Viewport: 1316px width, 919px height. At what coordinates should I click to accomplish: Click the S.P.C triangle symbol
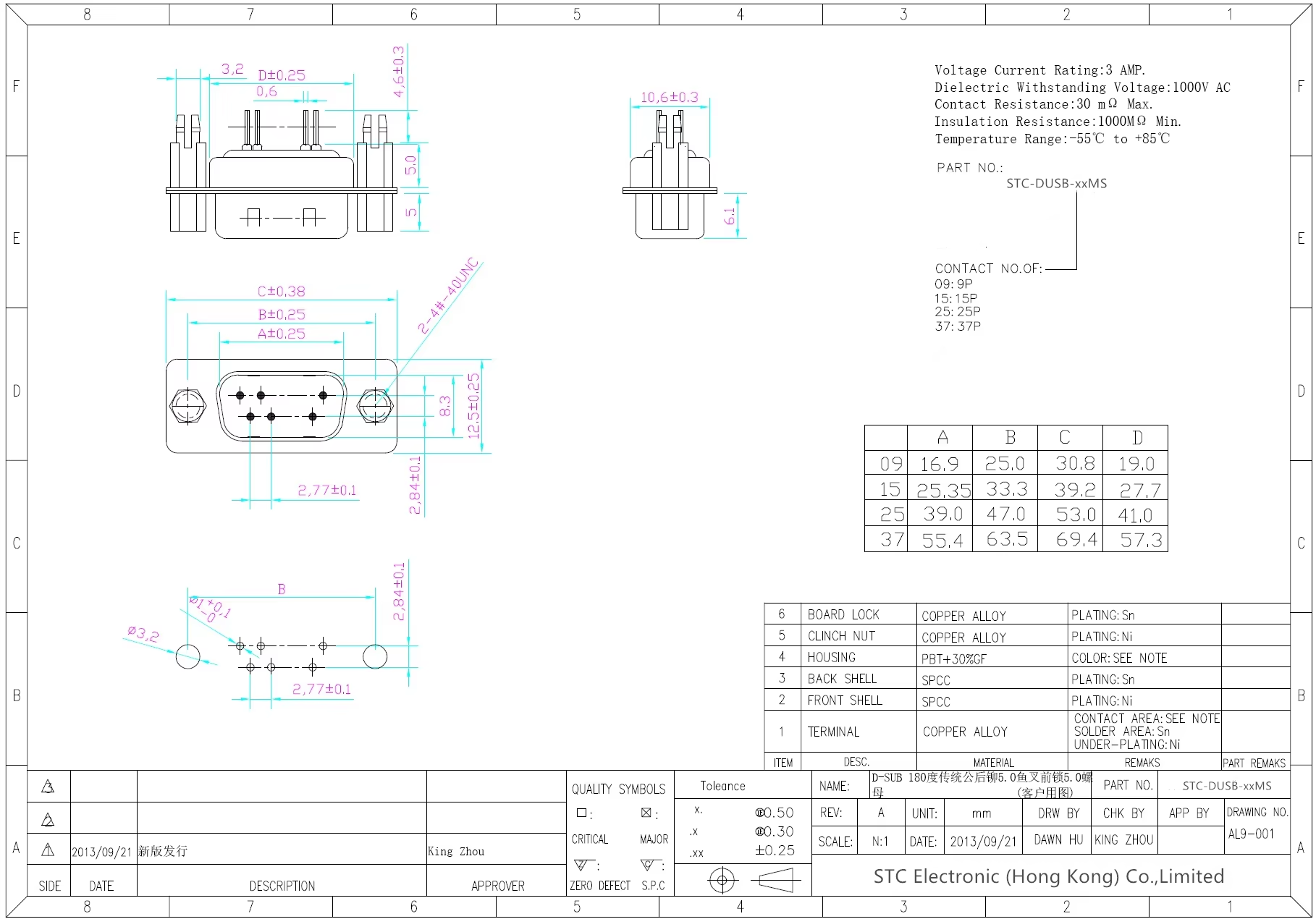[x=648, y=865]
